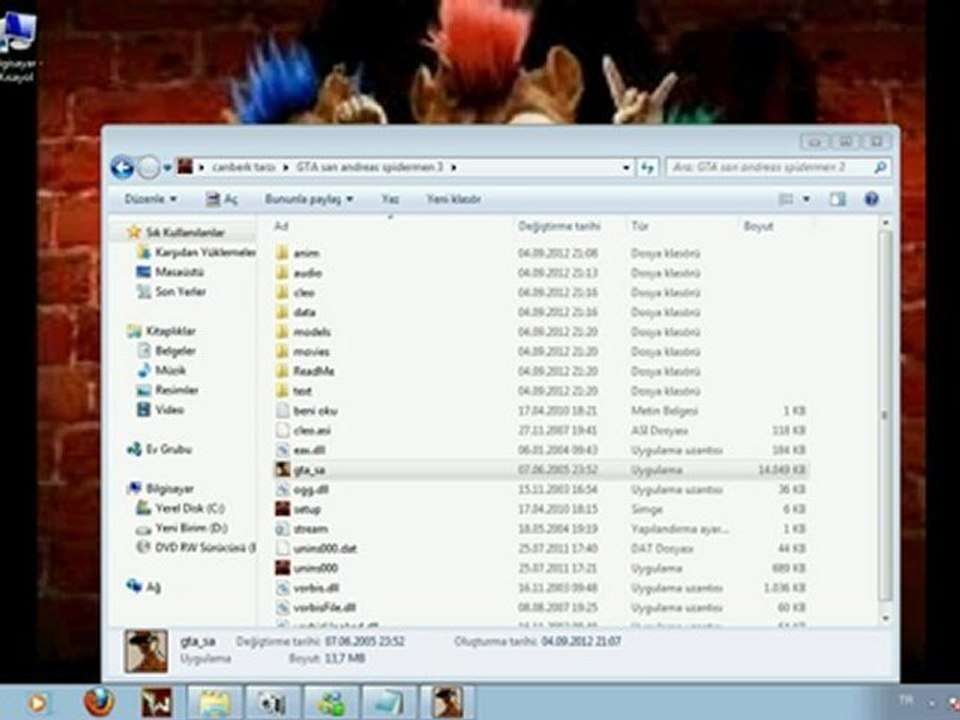
Task: Open Firefox from the taskbar
Action: [99, 702]
